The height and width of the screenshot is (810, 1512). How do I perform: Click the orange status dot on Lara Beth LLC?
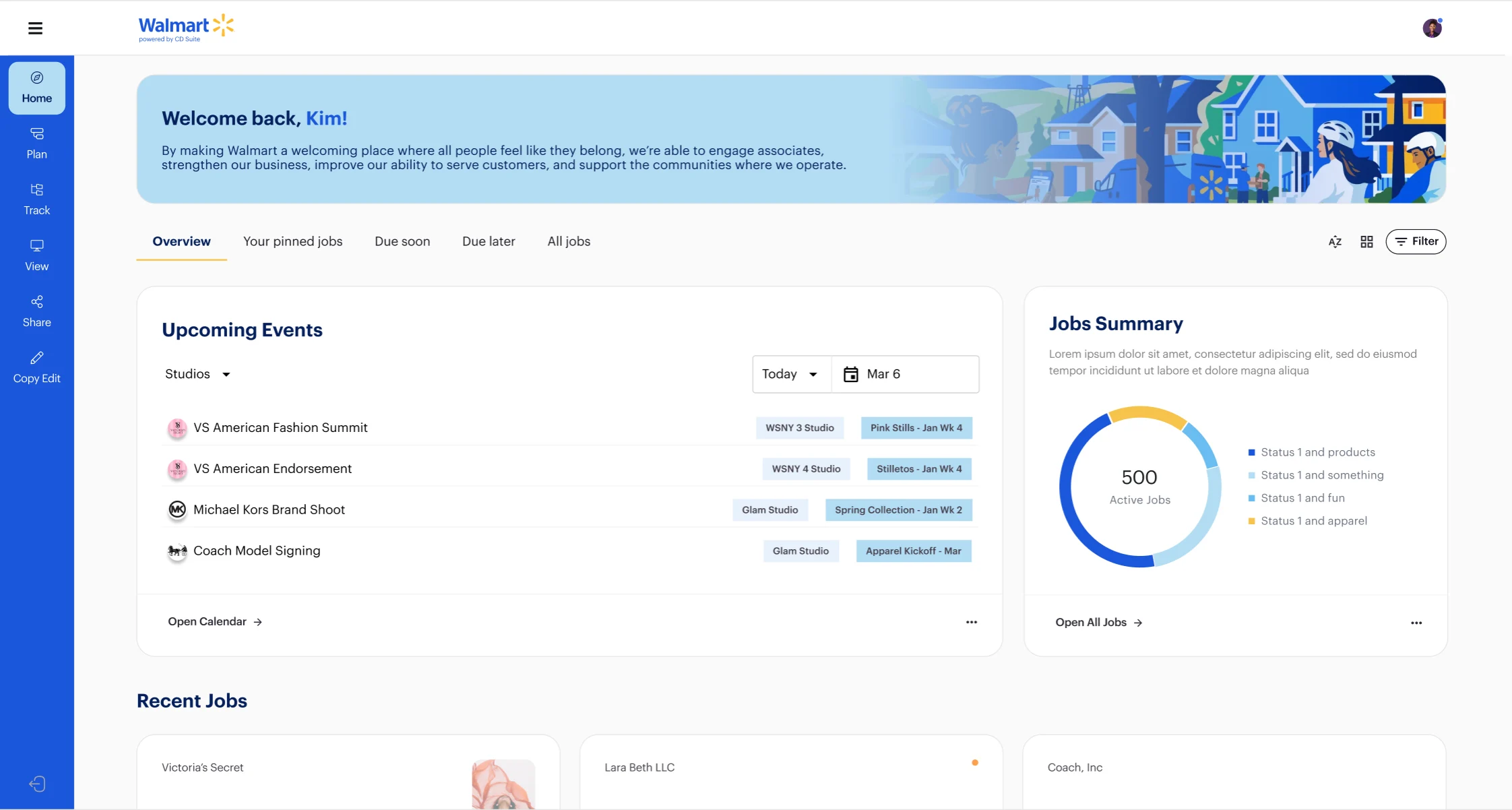coord(975,763)
